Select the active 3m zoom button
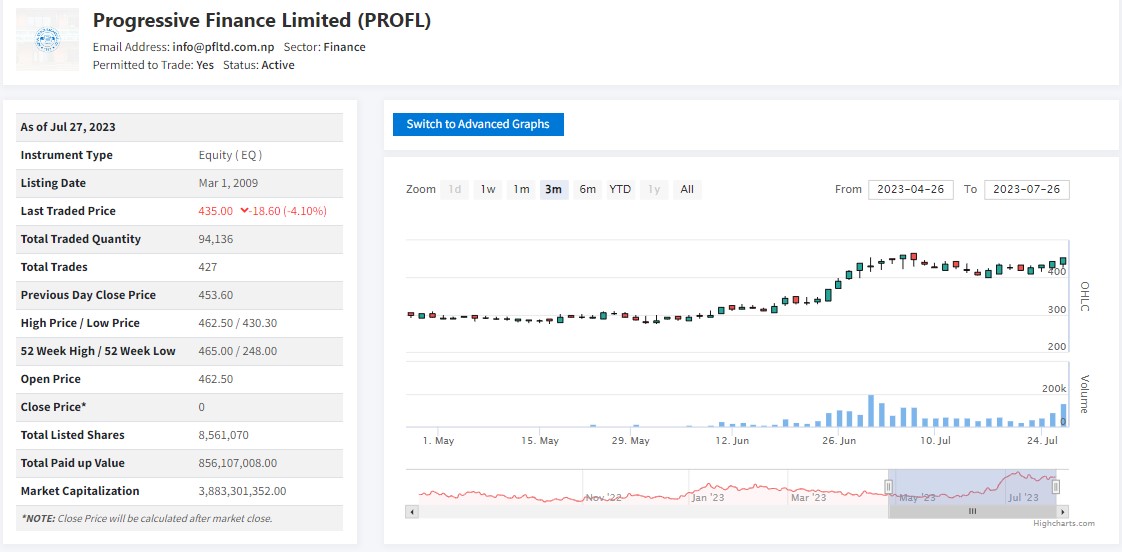1122x552 pixels. pyautogui.click(x=553, y=189)
